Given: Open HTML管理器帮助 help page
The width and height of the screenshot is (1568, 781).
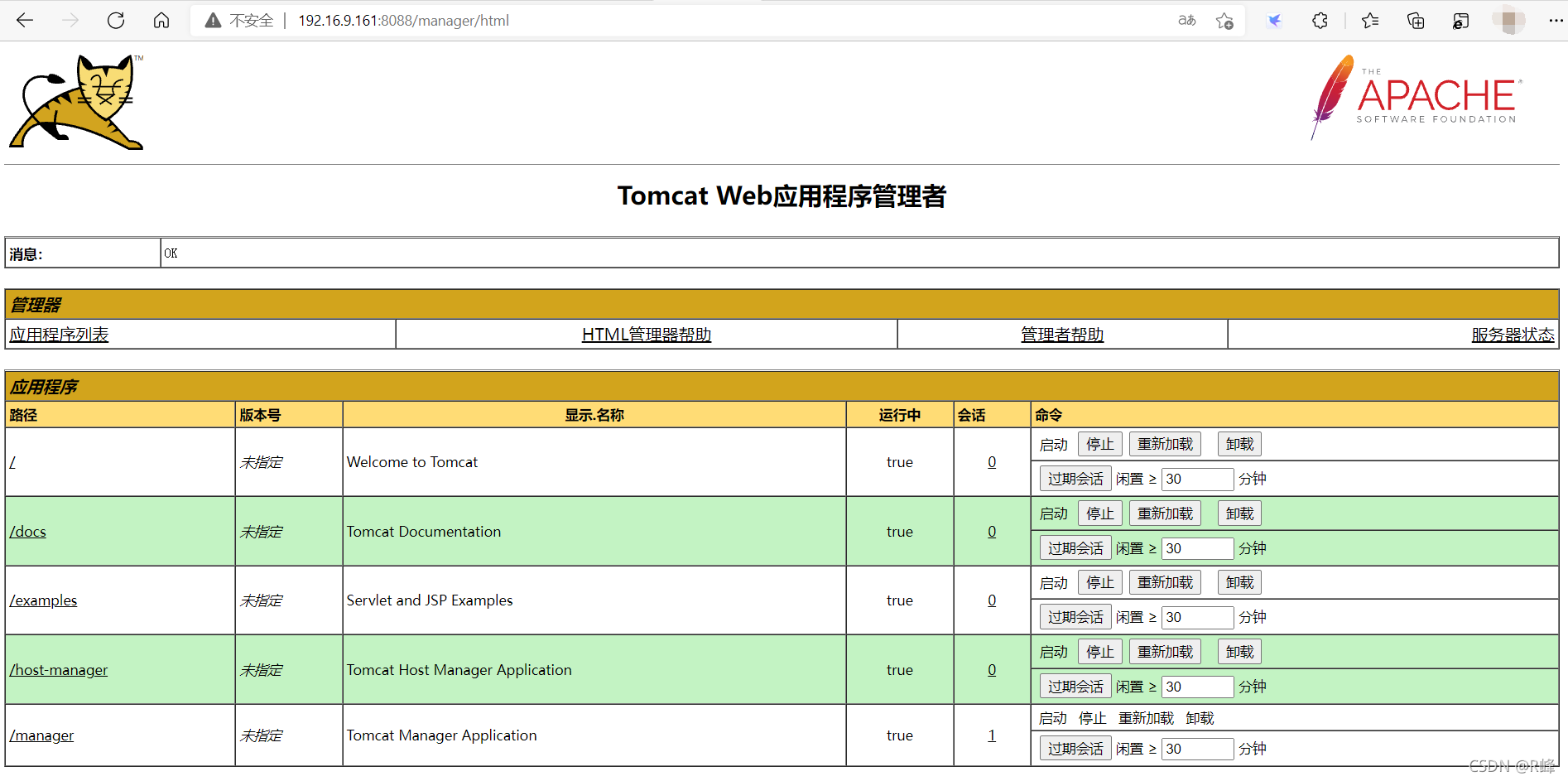Looking at the screenshot, I should 646,335.
